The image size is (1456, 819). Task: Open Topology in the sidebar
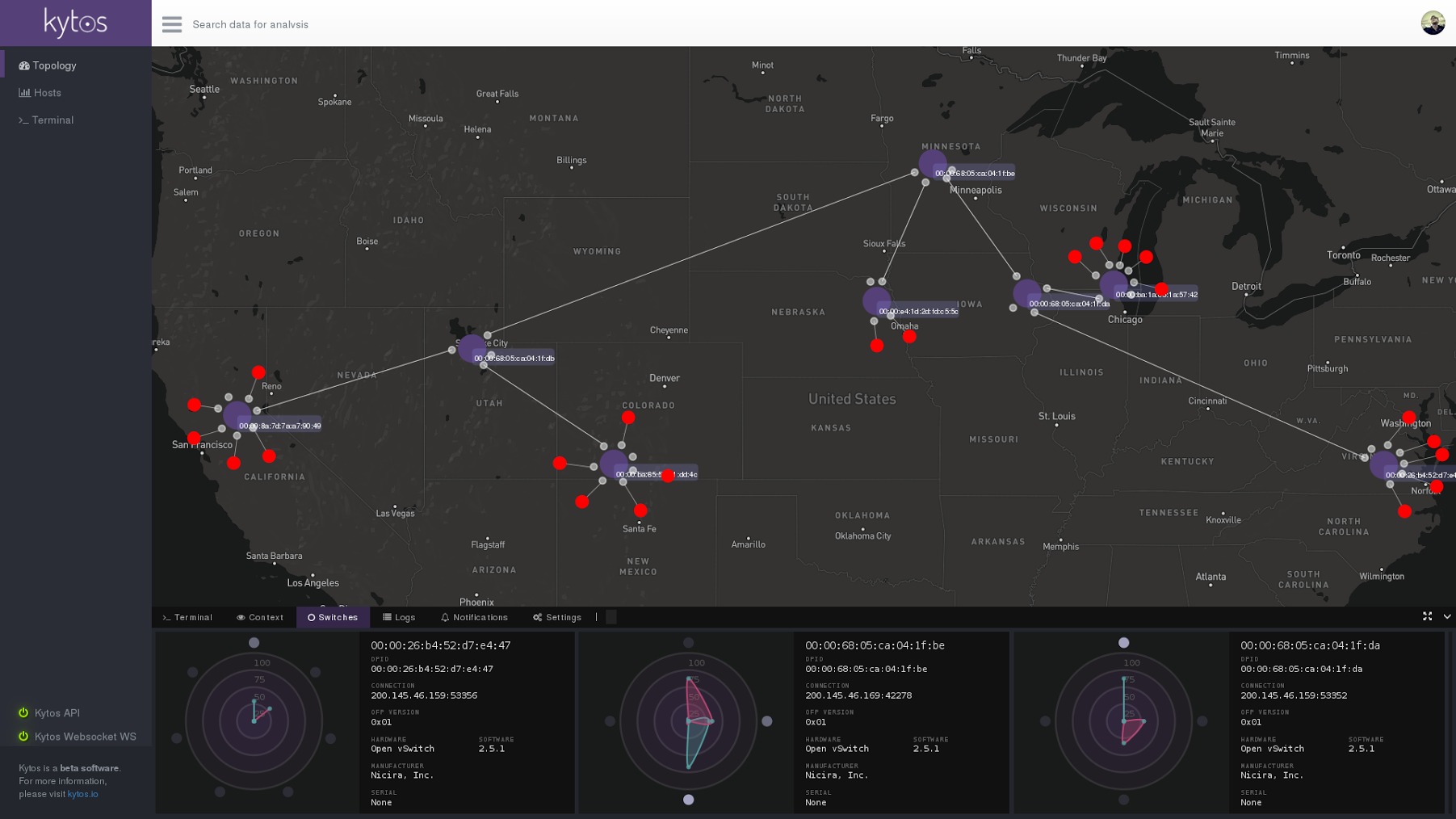click(54, 65)
